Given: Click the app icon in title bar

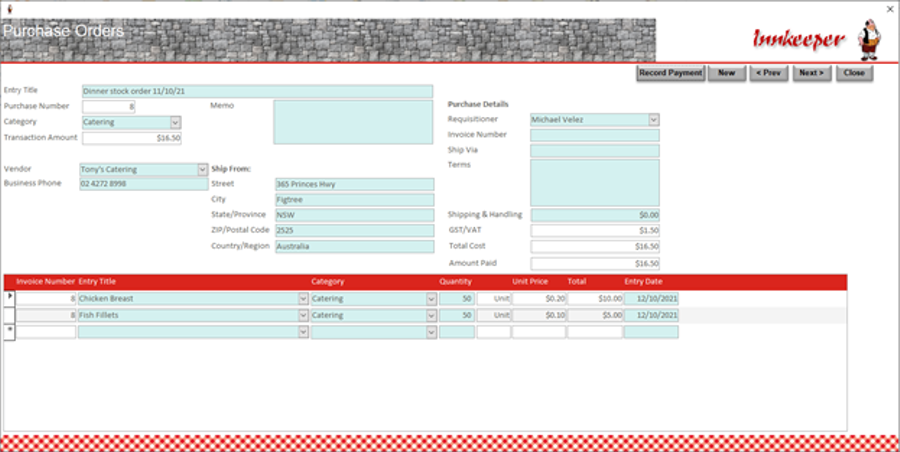Looking at the screenshot, I should (x=9, y=9).
